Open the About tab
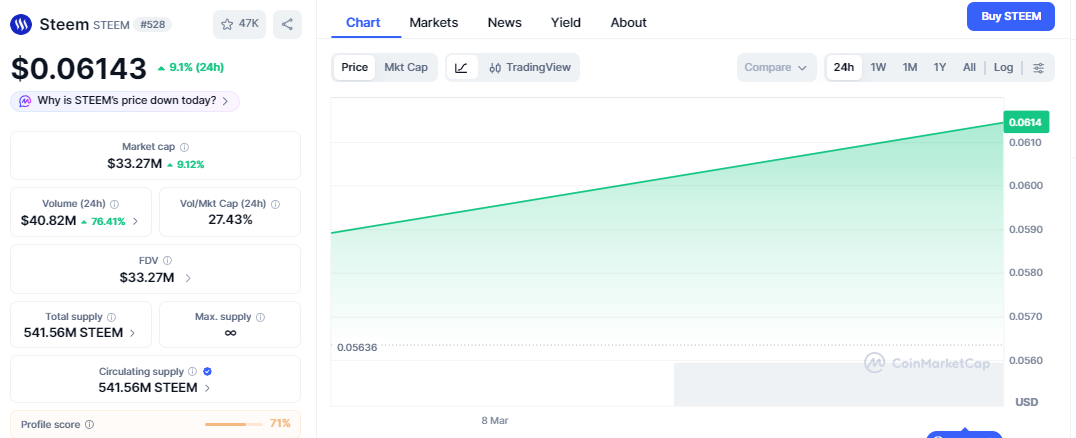This screenshot has height=438, width=1076. pos(629,23)
